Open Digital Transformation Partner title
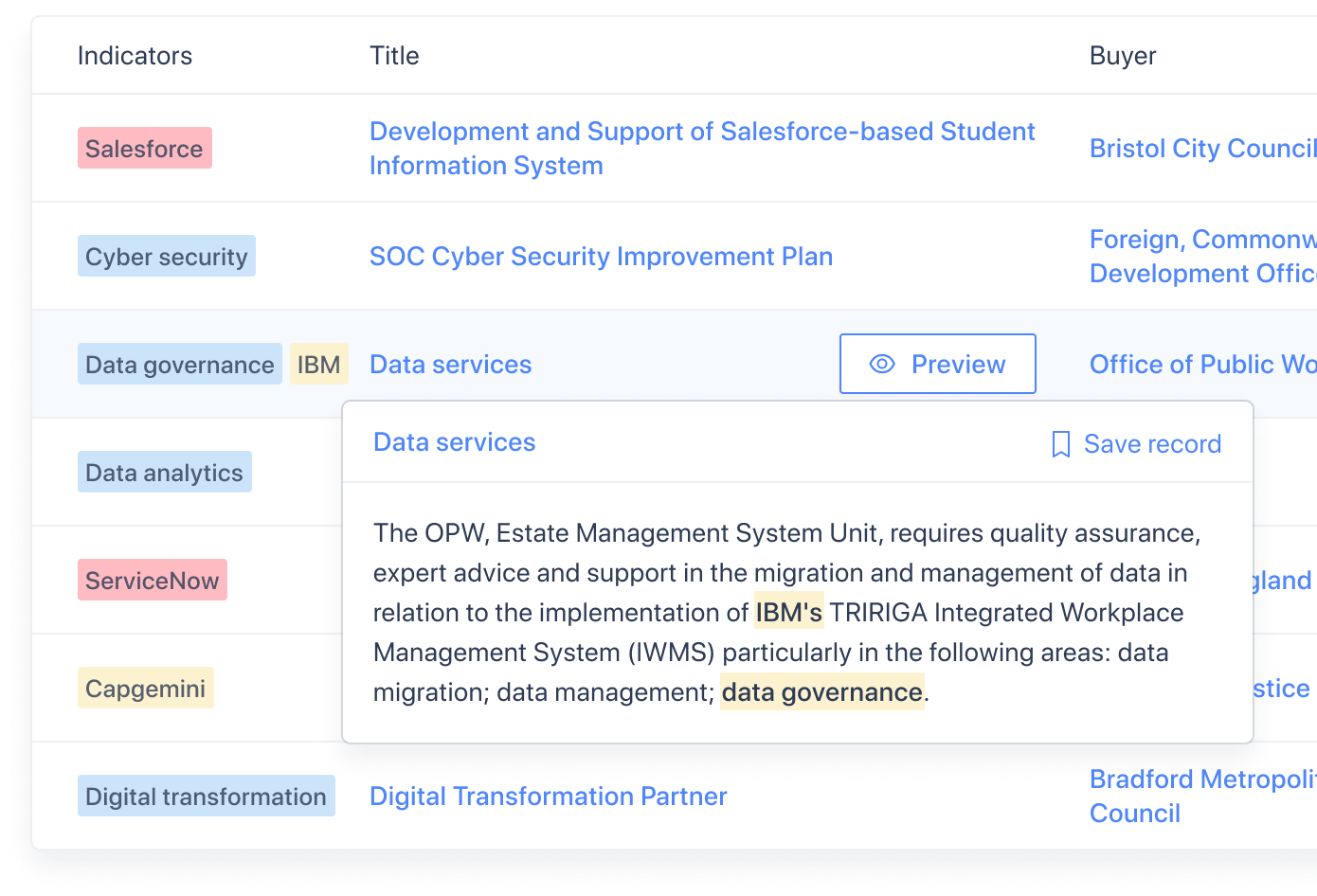This screenshot has height=896, width=1317. click(548, 796)
